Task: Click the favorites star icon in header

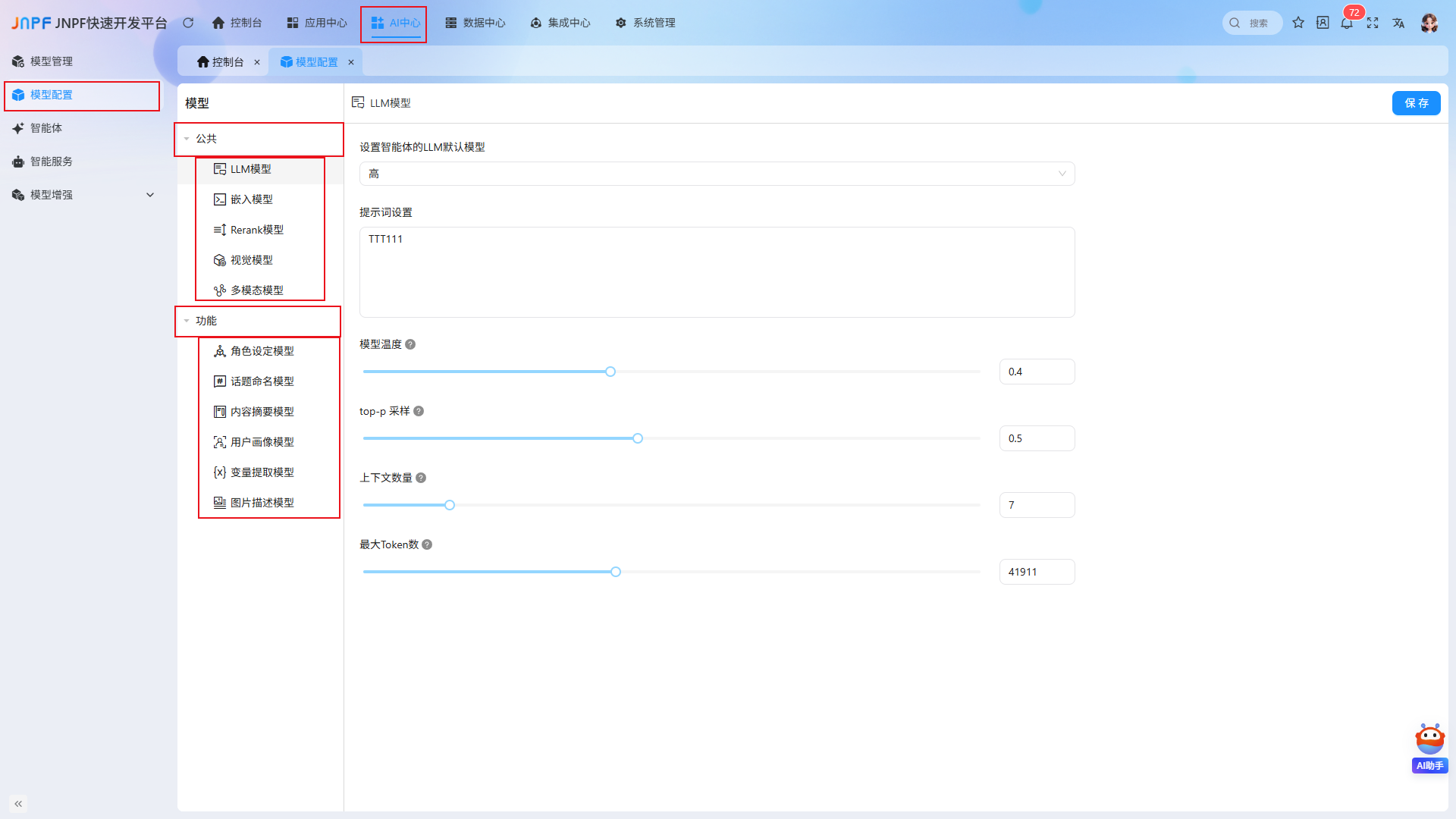Action: click(x=1298, y=23)
